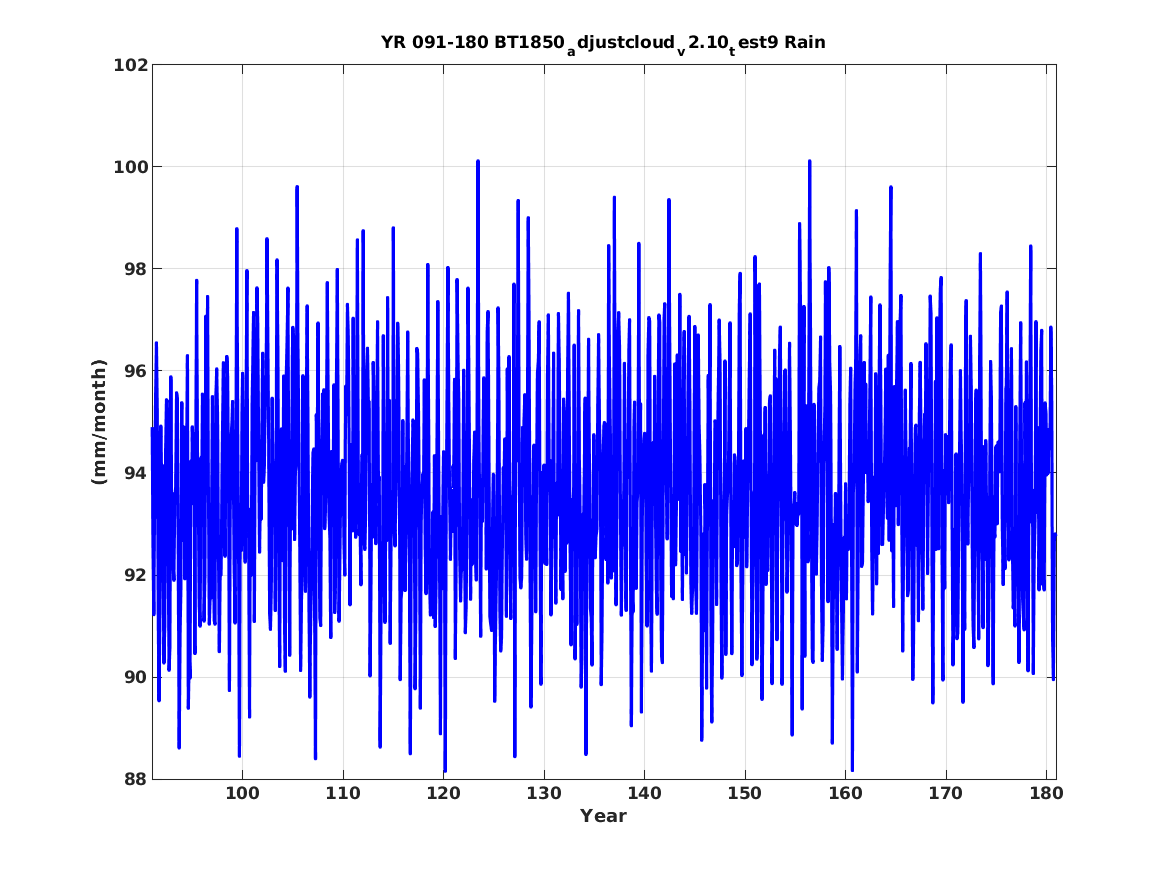The height and width of the screenshot is (875, 1167).
Task: Click the x-axis tick label 130
Action: coord(544,794)
